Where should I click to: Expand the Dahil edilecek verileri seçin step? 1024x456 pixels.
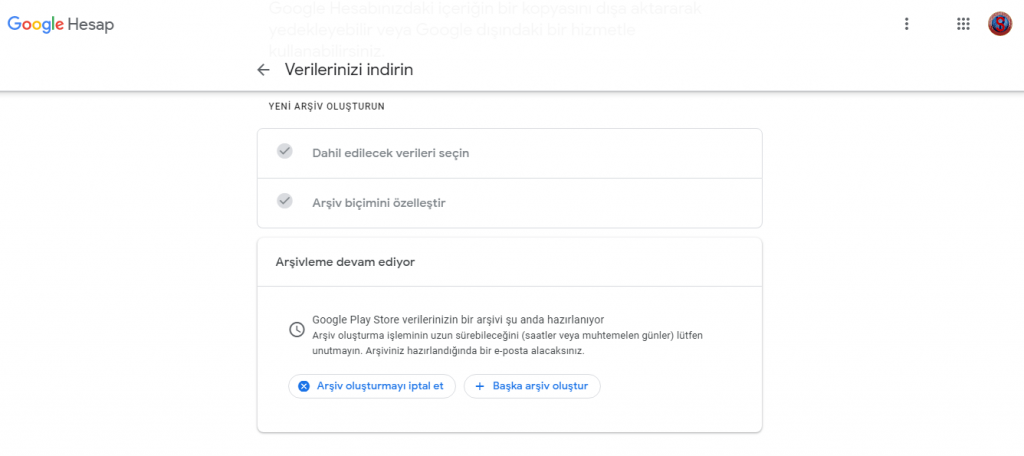pyautogui.click(x=509, y=154)
